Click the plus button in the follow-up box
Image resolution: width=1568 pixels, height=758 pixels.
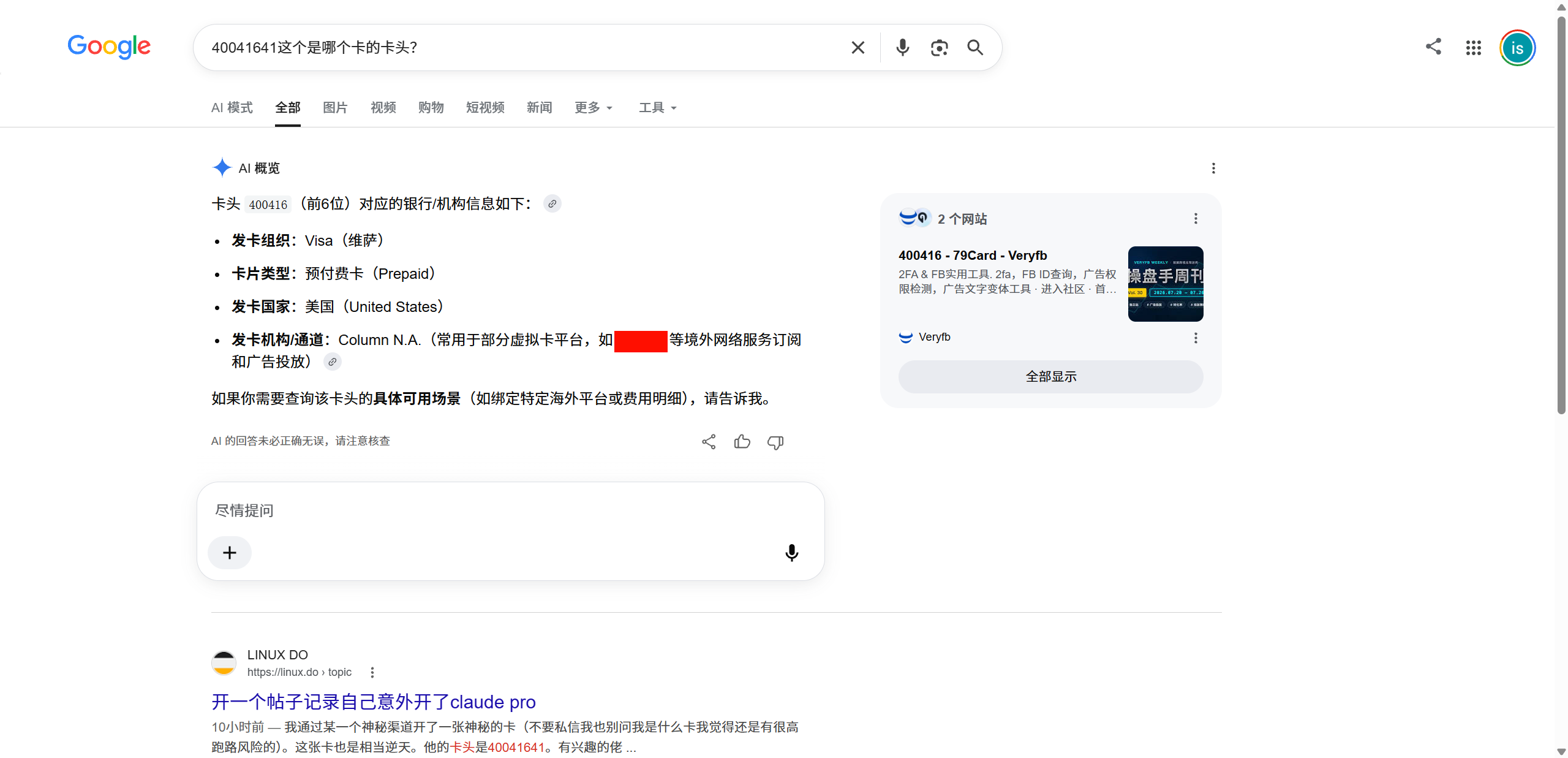point(230,553)
